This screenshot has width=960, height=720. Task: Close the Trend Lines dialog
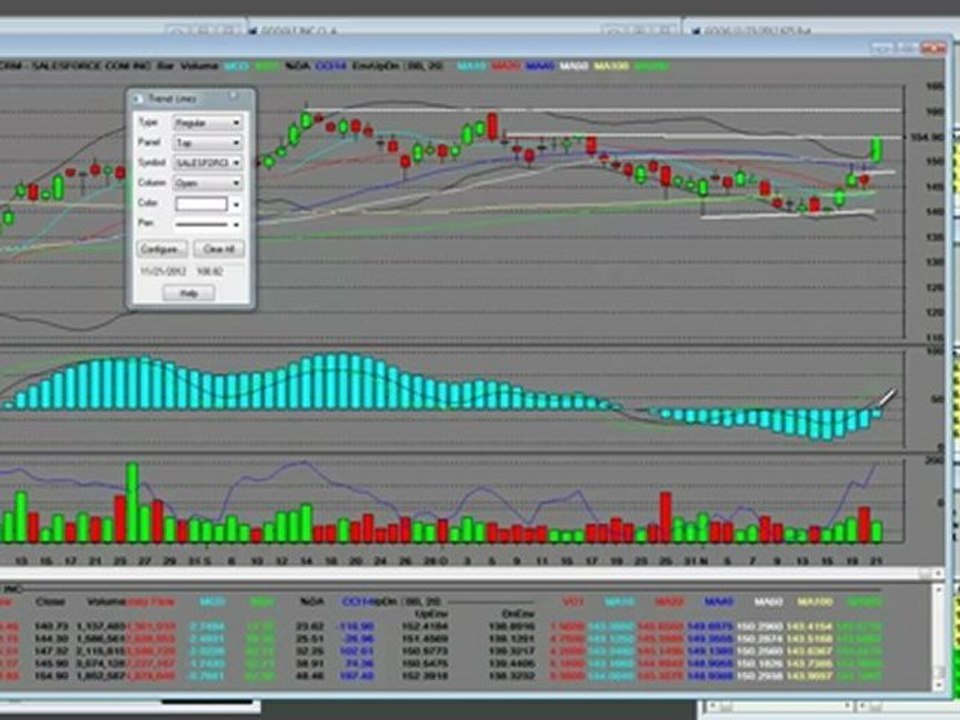[x=233, y=97]
